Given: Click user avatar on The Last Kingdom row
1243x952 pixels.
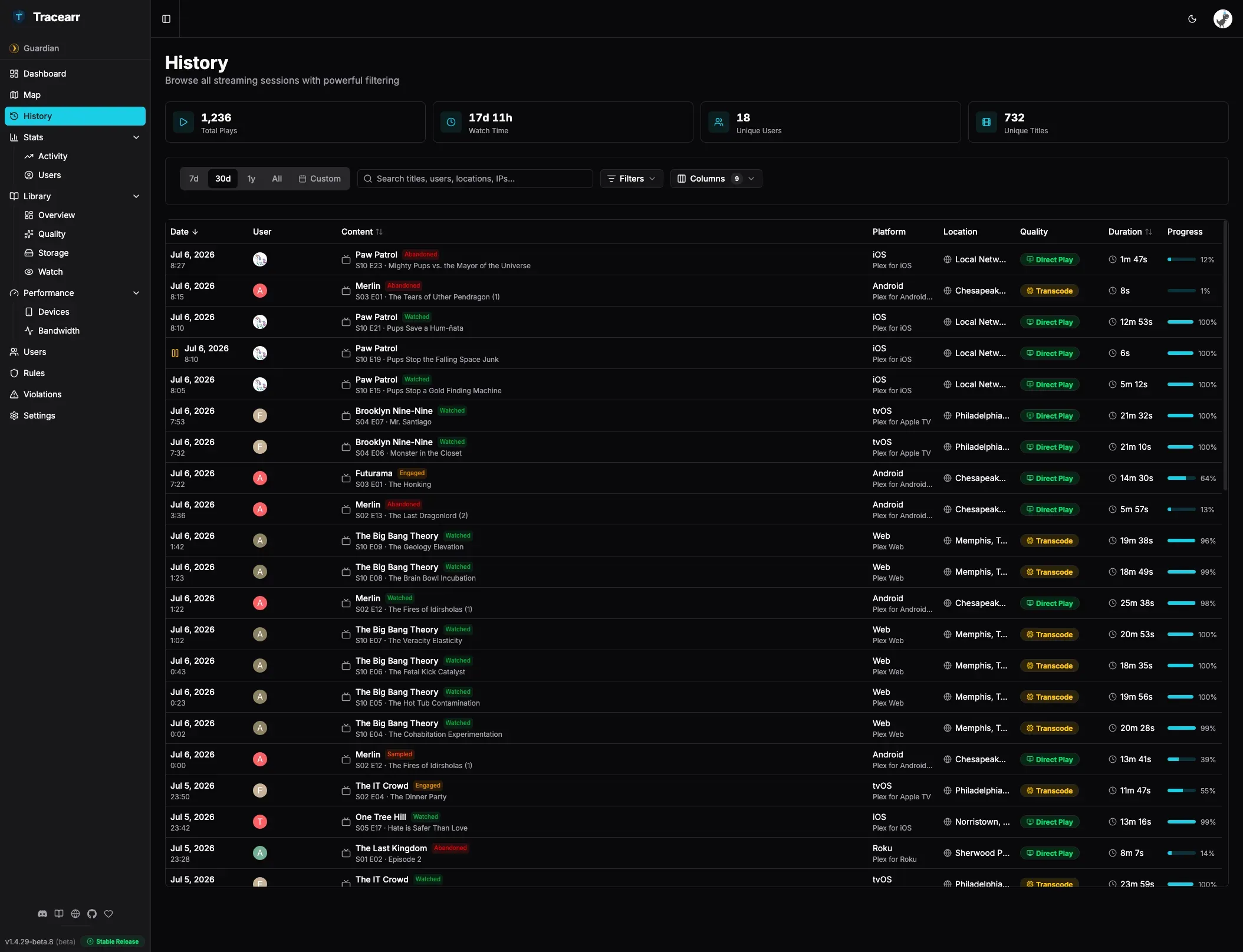Looking at the screenshot, I should coord(260,853).
